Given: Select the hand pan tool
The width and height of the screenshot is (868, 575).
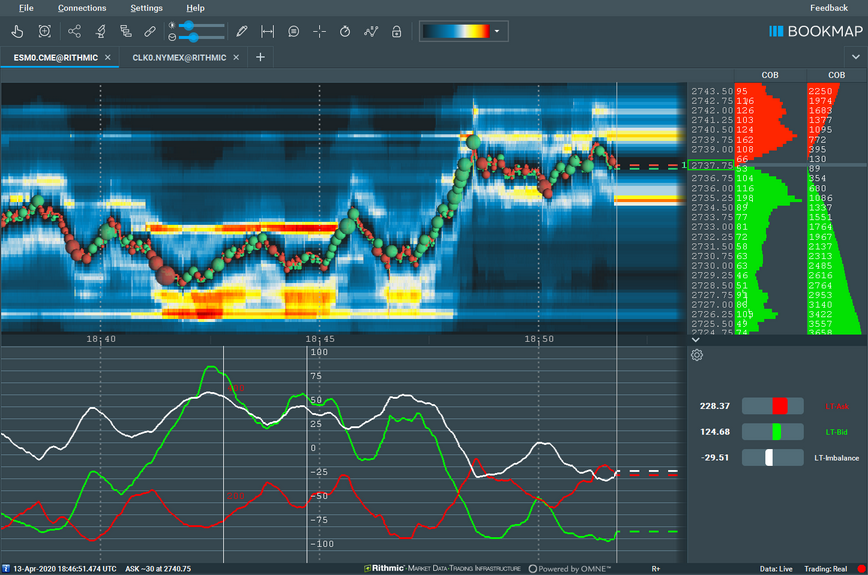Looking at the screenshot, I should pyautogui.click(x=17, y=32).
